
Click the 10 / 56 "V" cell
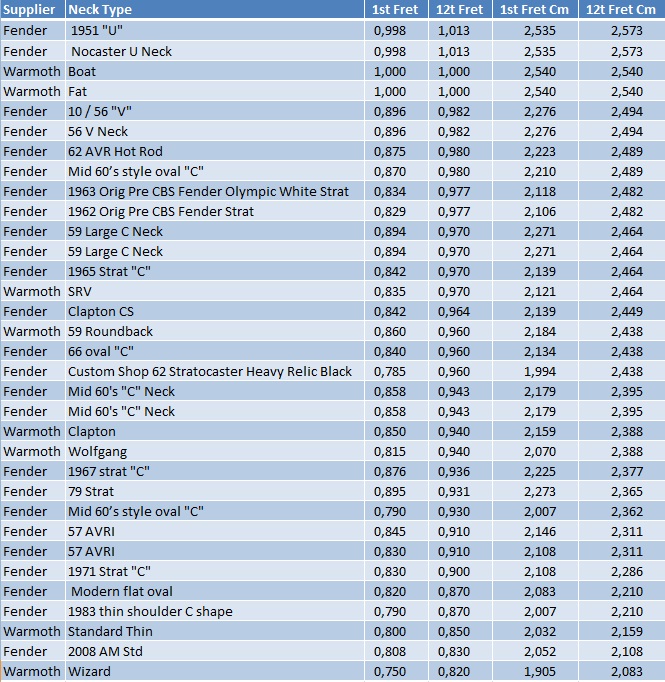[215, 111]
